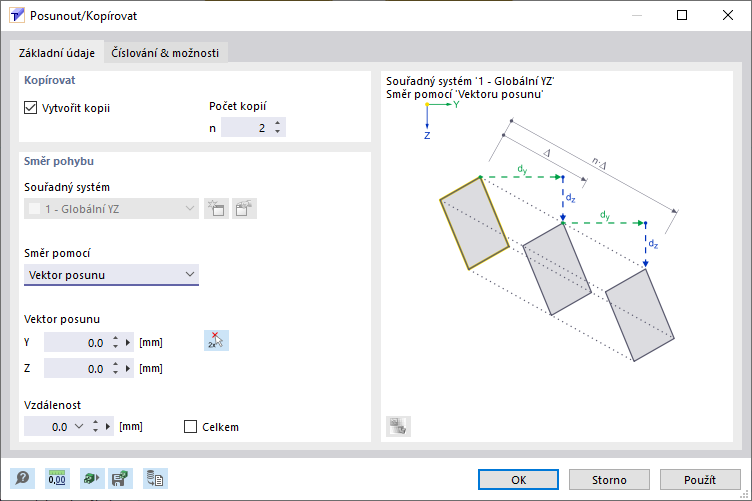Click the copy table data icon
752x501 pixels.
pyautogui.click(x=155, y=478)
